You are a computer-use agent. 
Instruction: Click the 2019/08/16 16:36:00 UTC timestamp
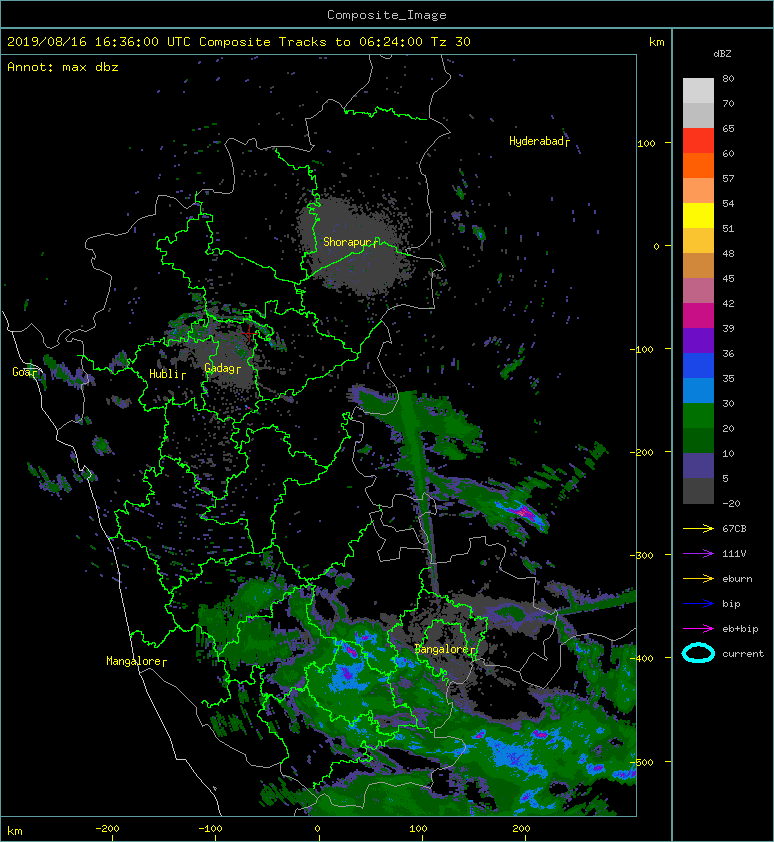click(x=99, y=42)
